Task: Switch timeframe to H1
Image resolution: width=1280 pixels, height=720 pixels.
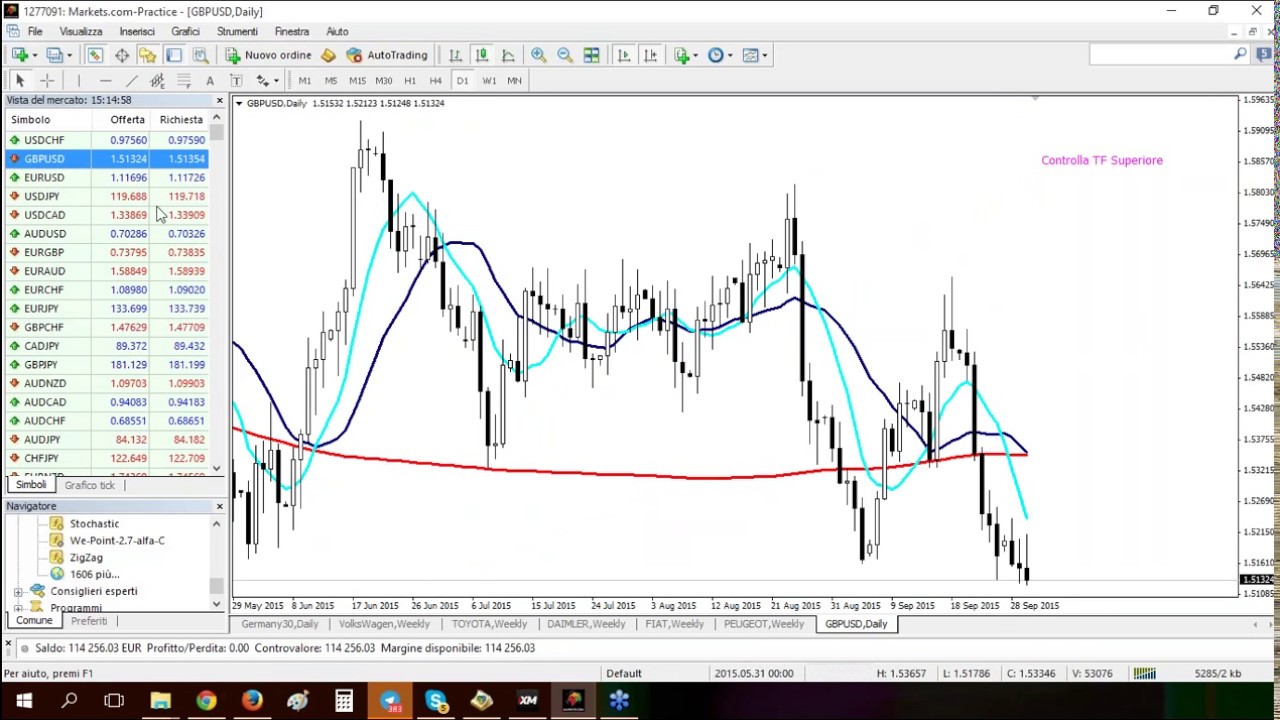Action: pyautogui.click(x=410, y=80)
